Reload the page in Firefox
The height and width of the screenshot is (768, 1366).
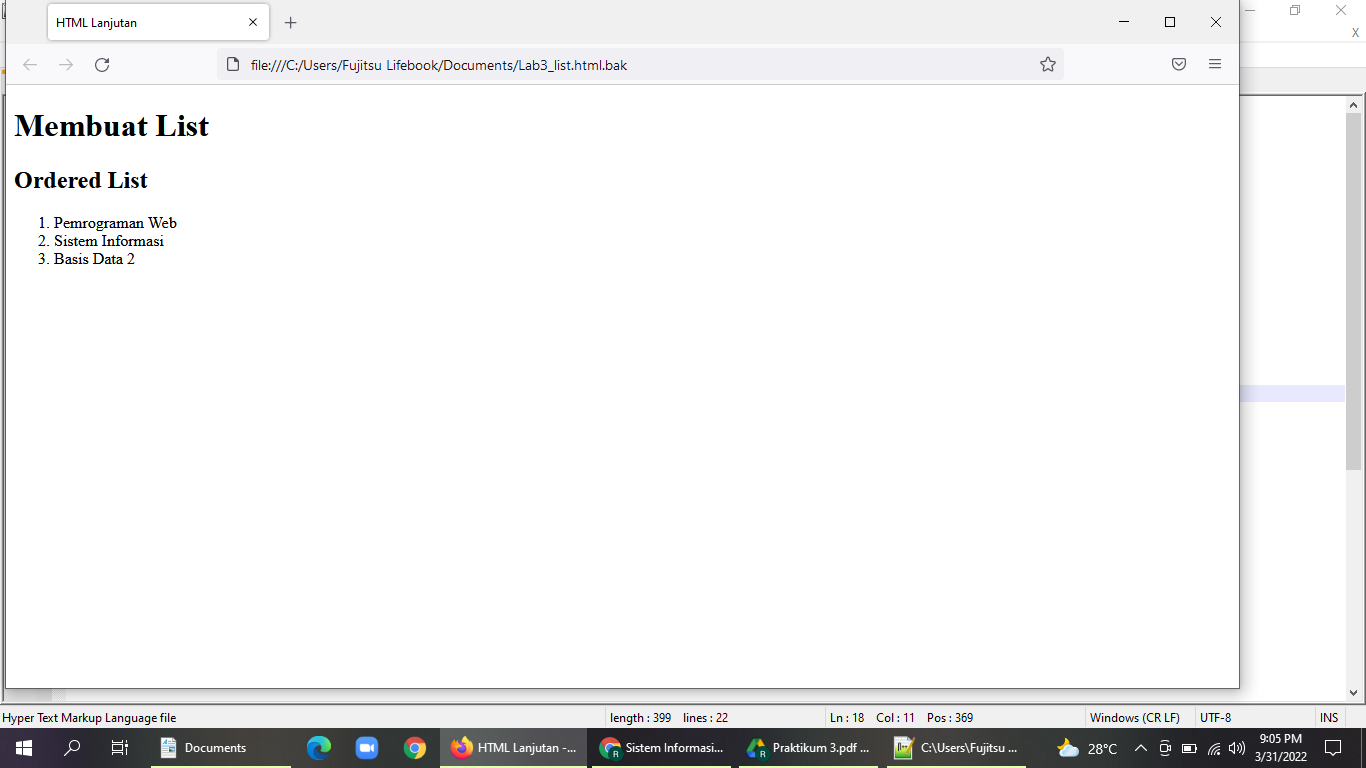102,65
